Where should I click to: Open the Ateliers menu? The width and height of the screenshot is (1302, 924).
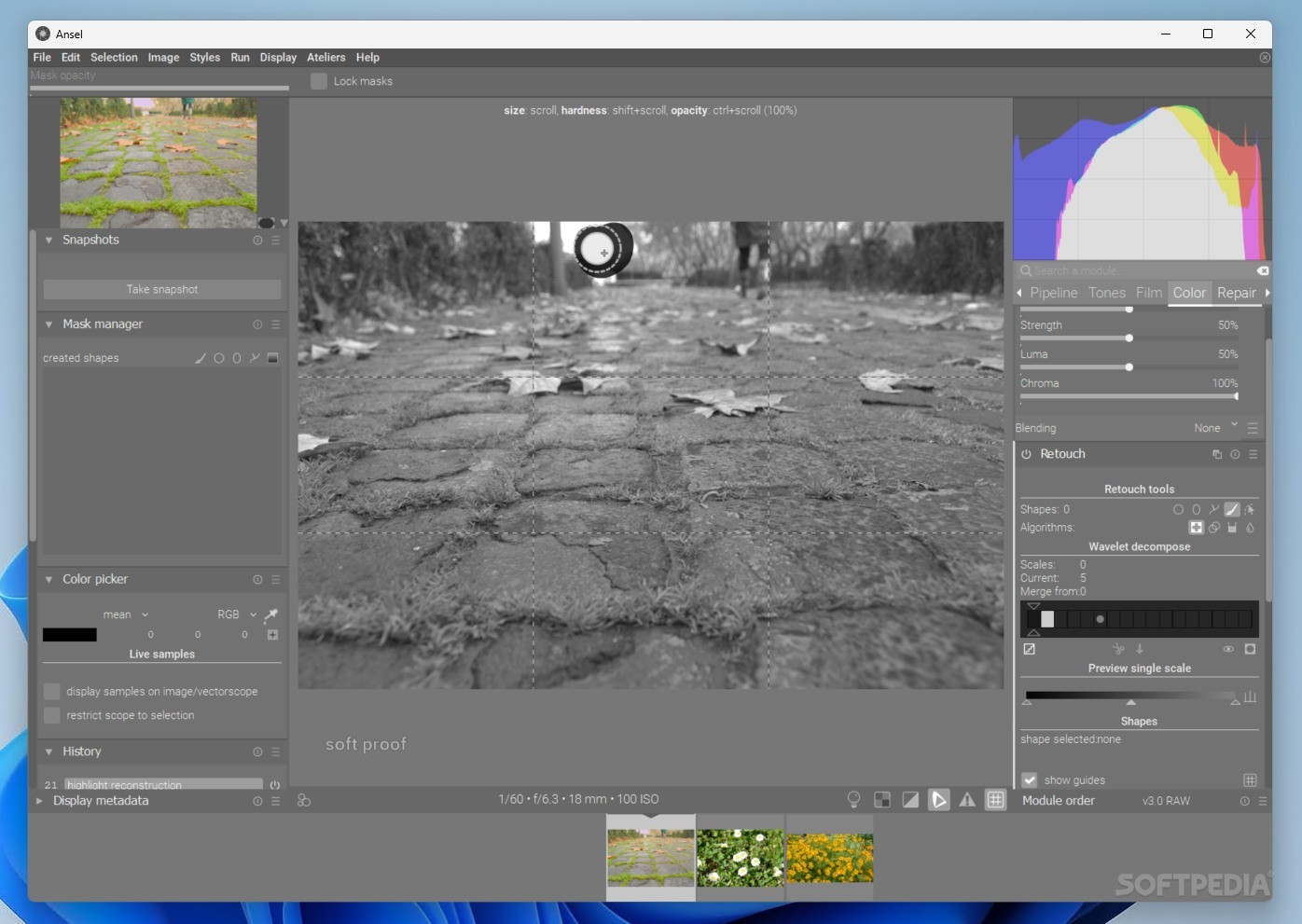pos(325,58)
